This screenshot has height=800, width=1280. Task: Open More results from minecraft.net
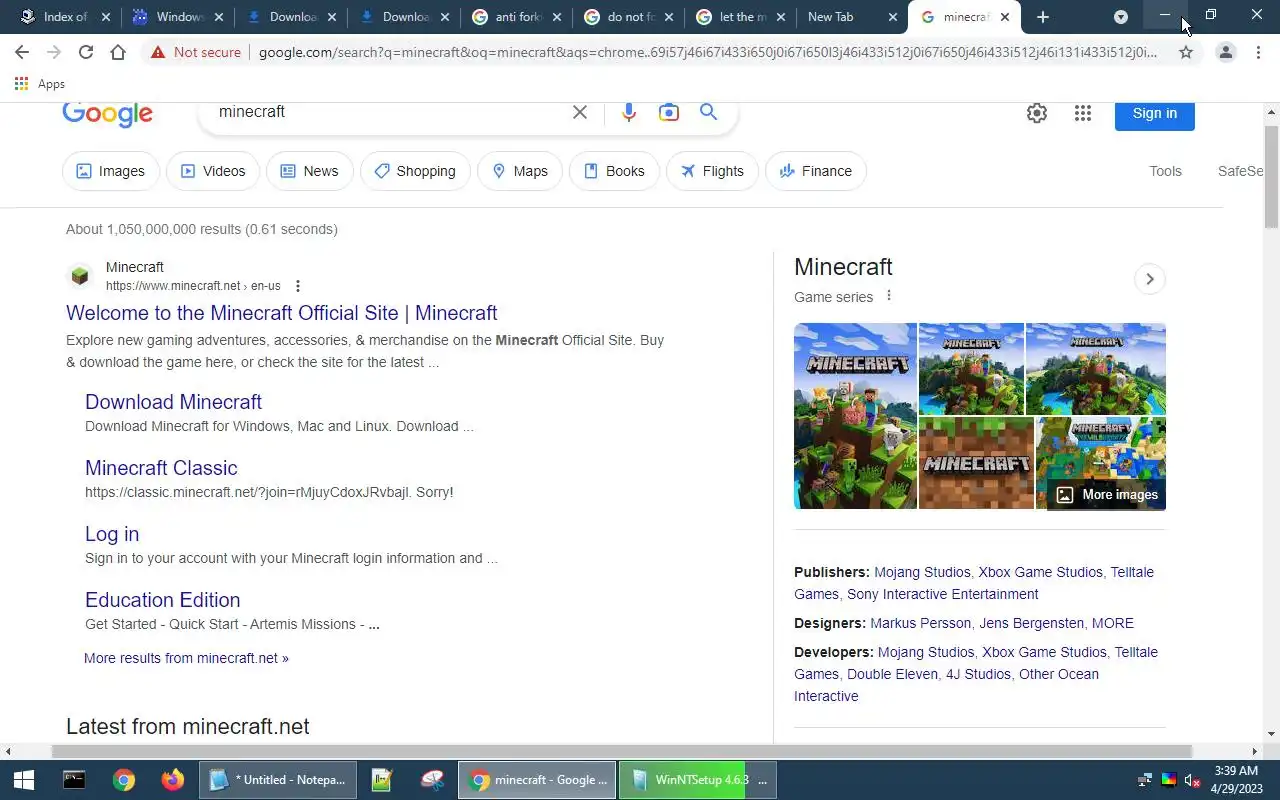[x=186, y=658]
